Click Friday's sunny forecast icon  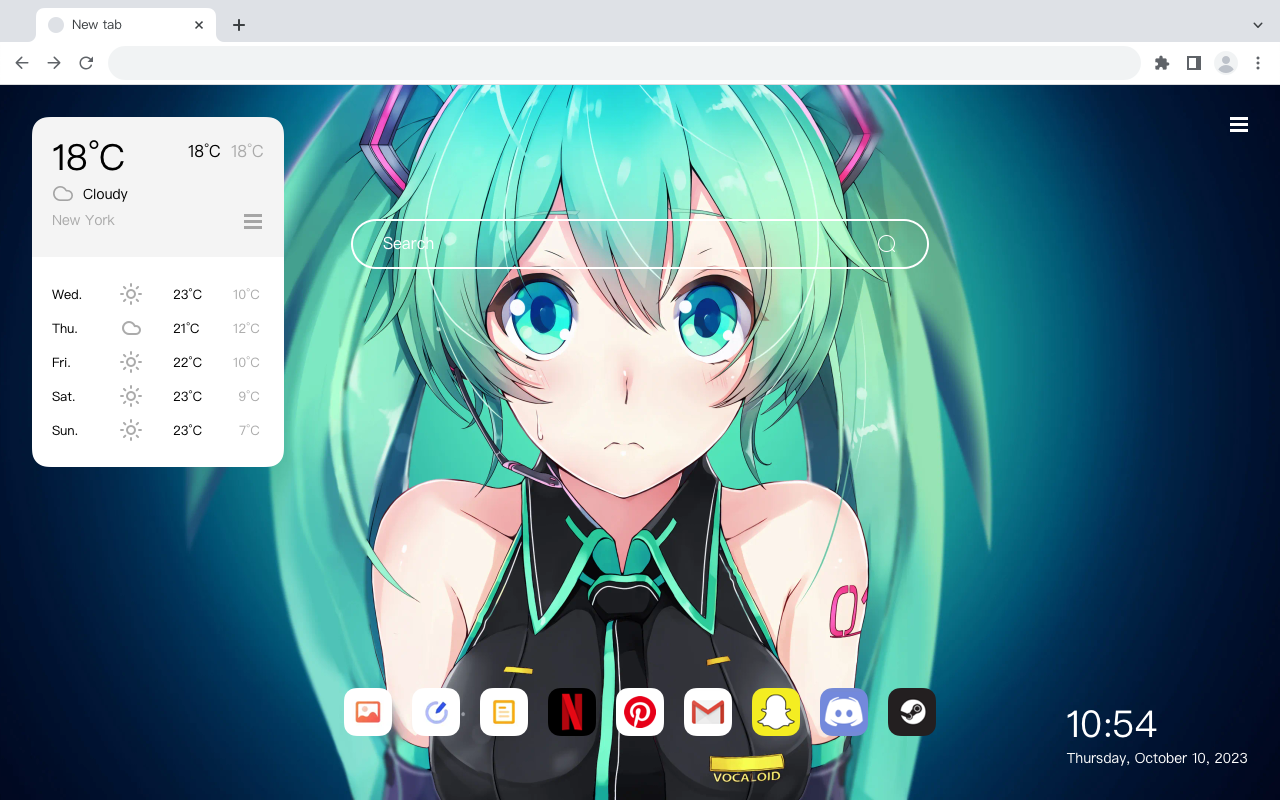131,362
